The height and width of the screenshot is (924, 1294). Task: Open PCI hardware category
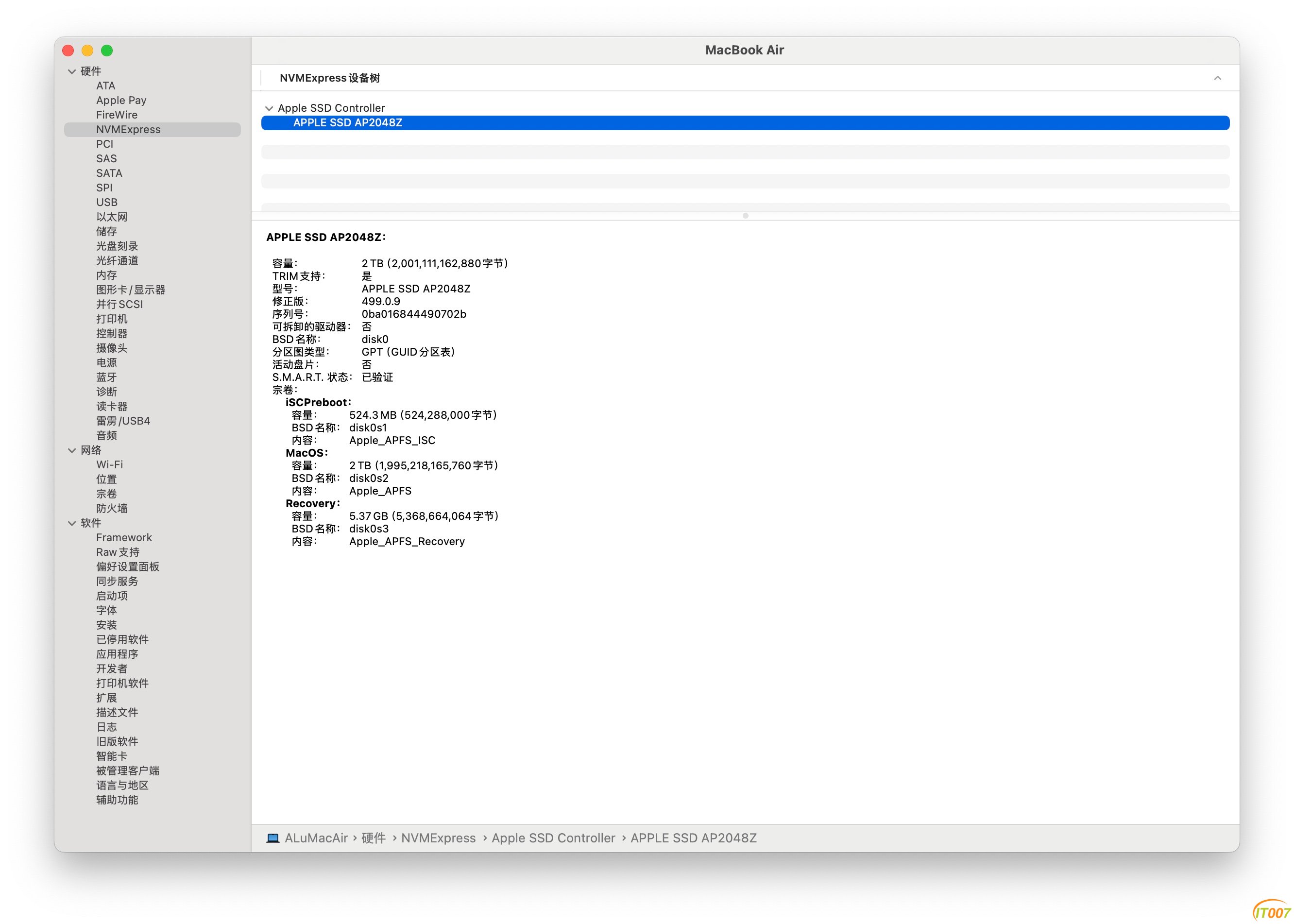[104, 144]
